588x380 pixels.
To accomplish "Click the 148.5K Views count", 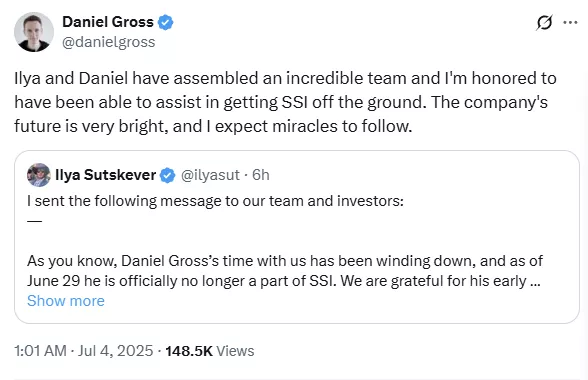I will coord(210,351).
